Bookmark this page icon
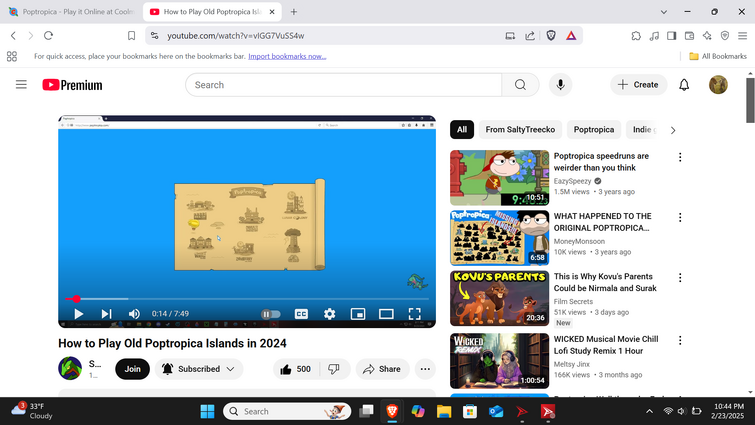Viewport: 755px width, 425px height. click(x=131, y=36)
